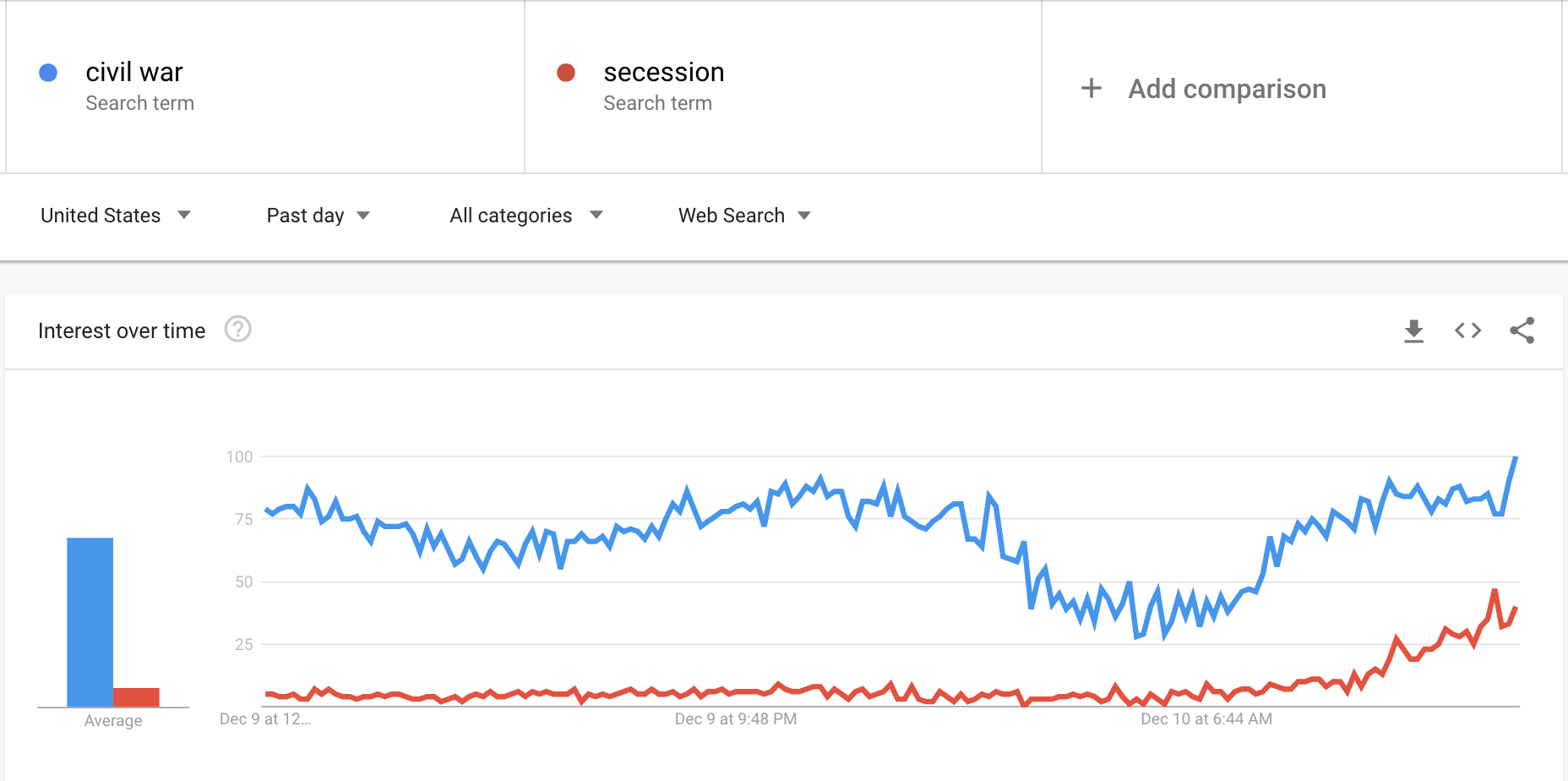Viewport: 1568px width, 781px height.
Task: Click the Add comparison button
Action: pyautogui.click(x=1227, y=89)
